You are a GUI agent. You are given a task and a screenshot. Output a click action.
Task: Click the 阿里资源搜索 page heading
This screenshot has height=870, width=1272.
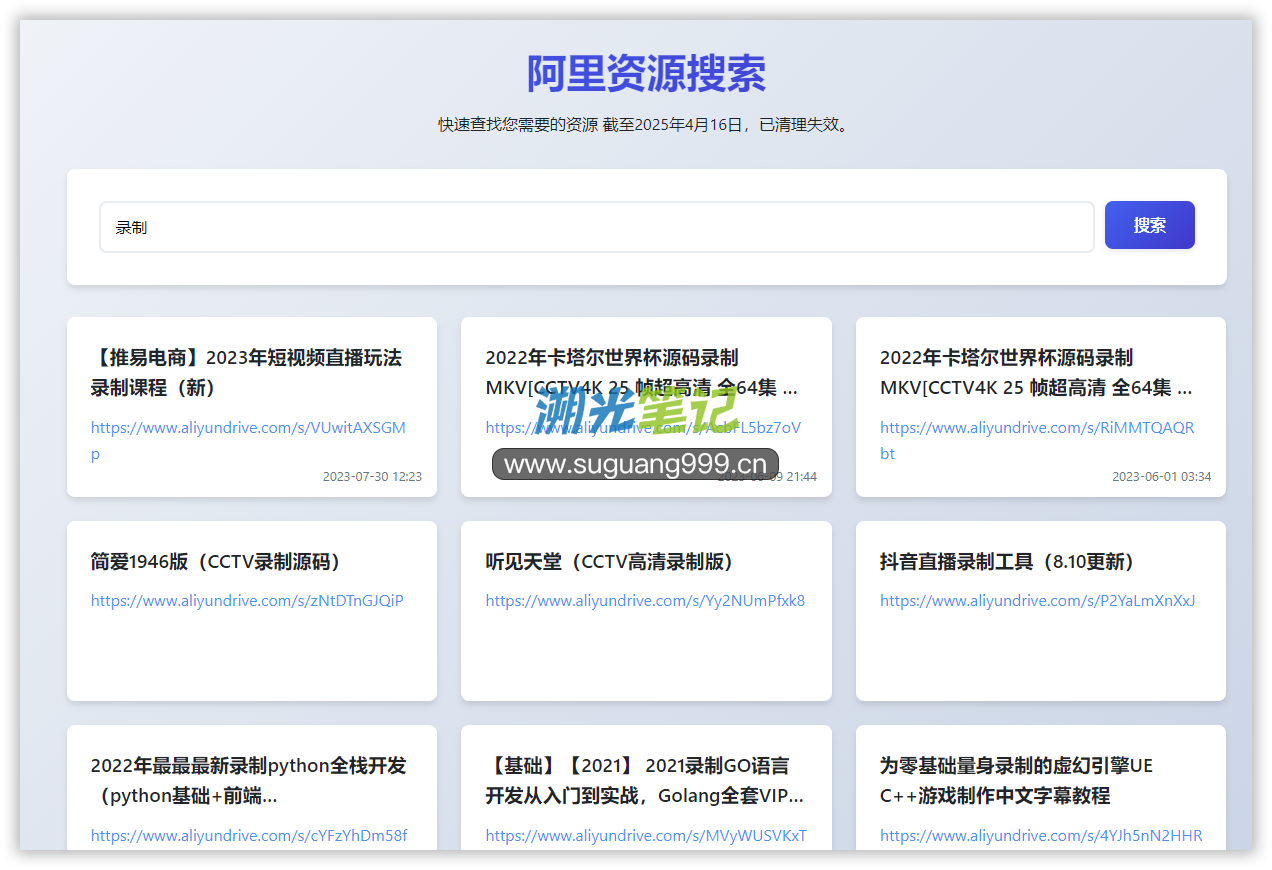pos(646,74)
